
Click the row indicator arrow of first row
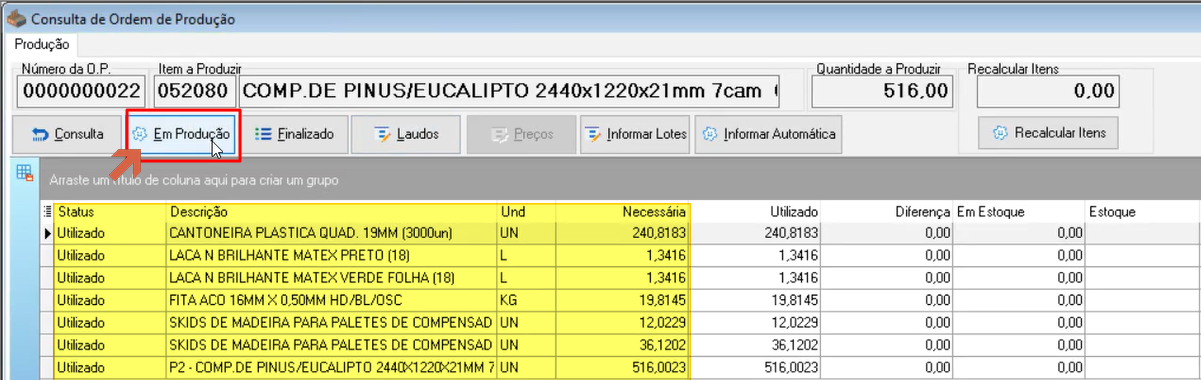point(47,233)
